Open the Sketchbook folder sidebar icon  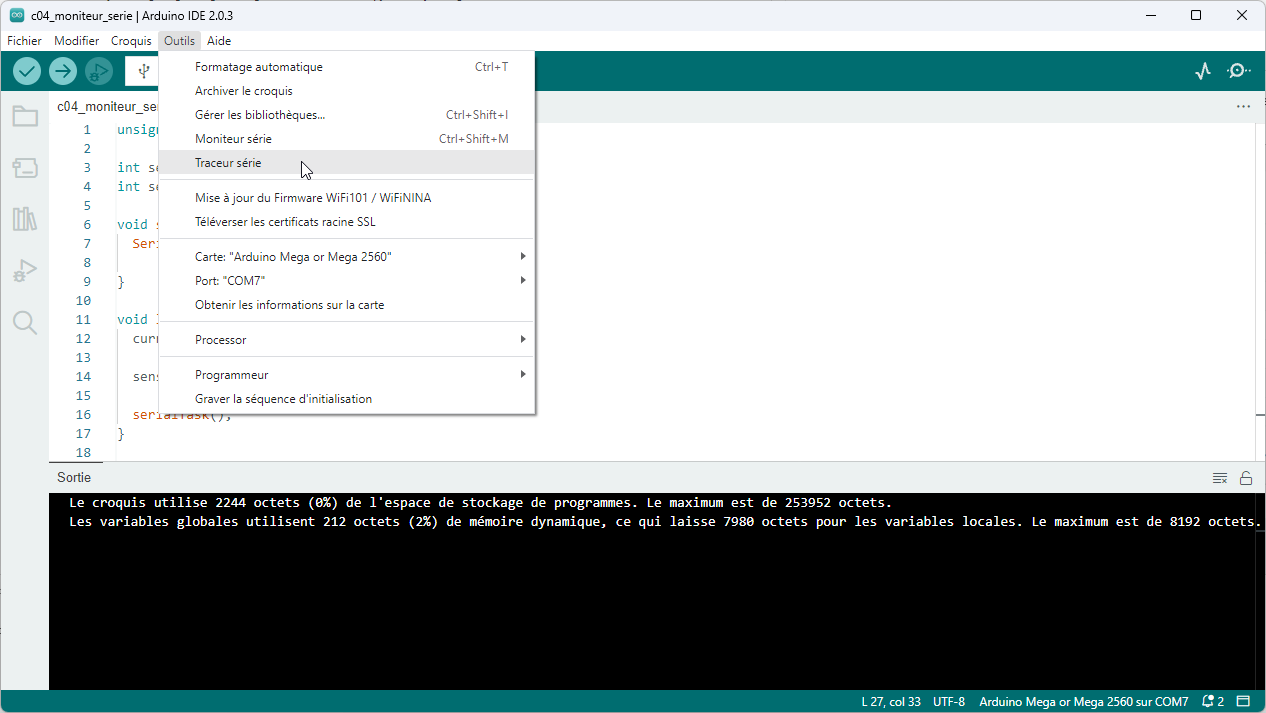25,117
